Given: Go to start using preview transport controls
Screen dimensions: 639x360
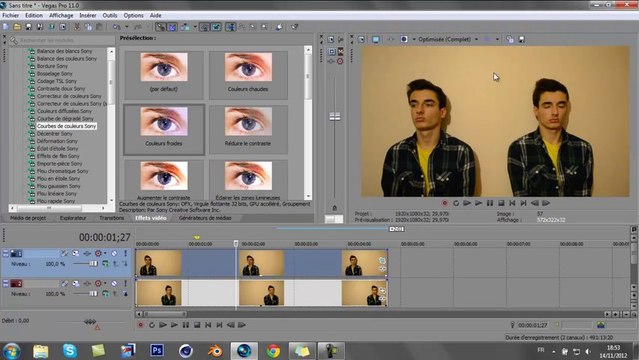Looking at the screenshot, I should [512, 203].
